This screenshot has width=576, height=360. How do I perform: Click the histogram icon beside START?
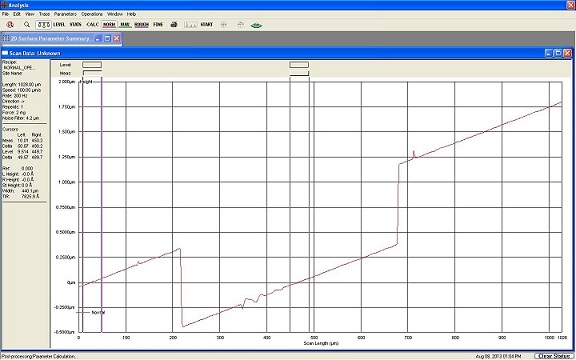pos(190,25)
